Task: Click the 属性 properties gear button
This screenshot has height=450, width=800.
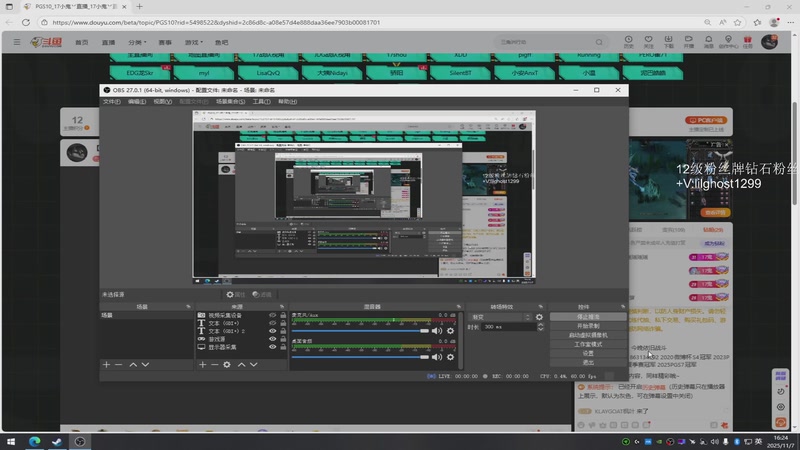Action: [x=236, y=294]
